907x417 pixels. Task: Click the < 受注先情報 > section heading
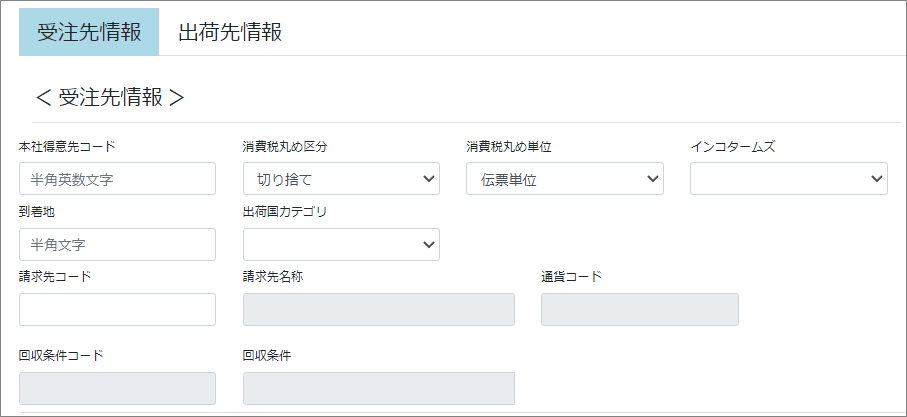pyautogui.click(x=110, y=97)
